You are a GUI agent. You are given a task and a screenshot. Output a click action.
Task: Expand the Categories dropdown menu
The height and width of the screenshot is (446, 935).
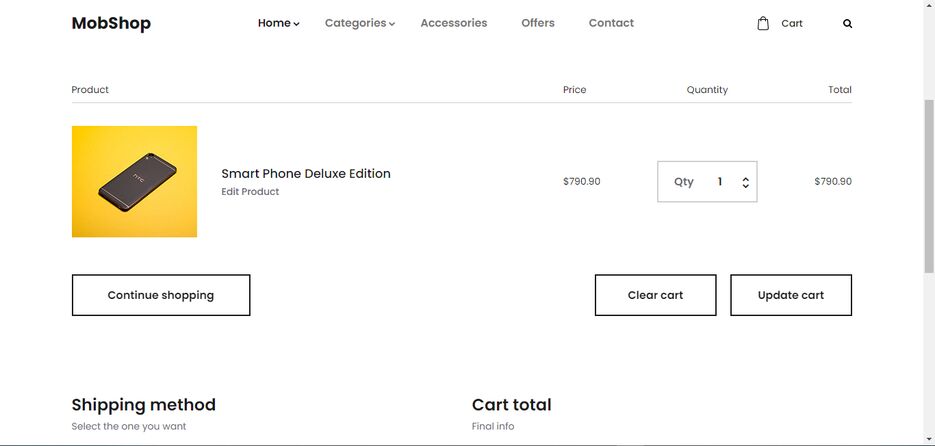pyautogui.click(x=360, y=23)
